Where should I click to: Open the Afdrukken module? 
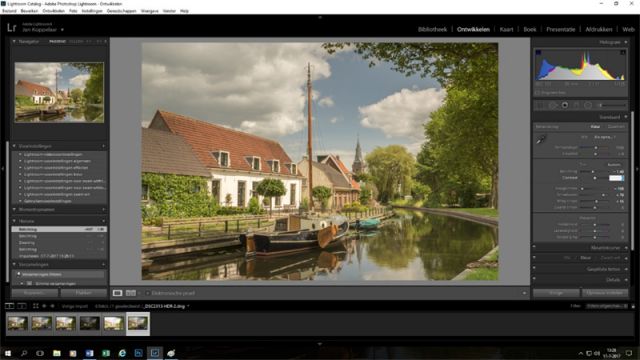(599, 29)
